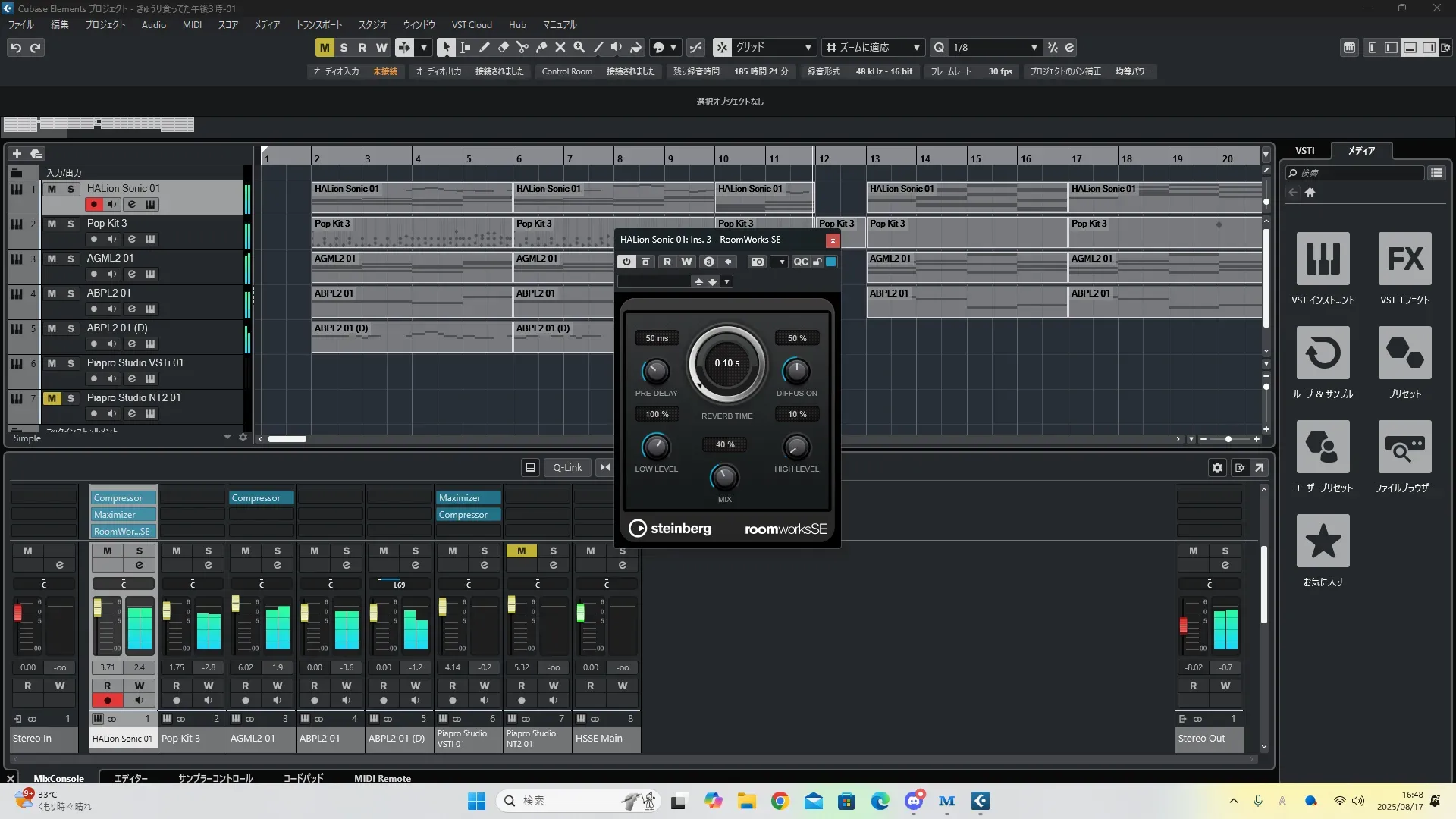Select the Erase tool
The height and width of the screenshot is (819, 1456).
tap(504, 47)
